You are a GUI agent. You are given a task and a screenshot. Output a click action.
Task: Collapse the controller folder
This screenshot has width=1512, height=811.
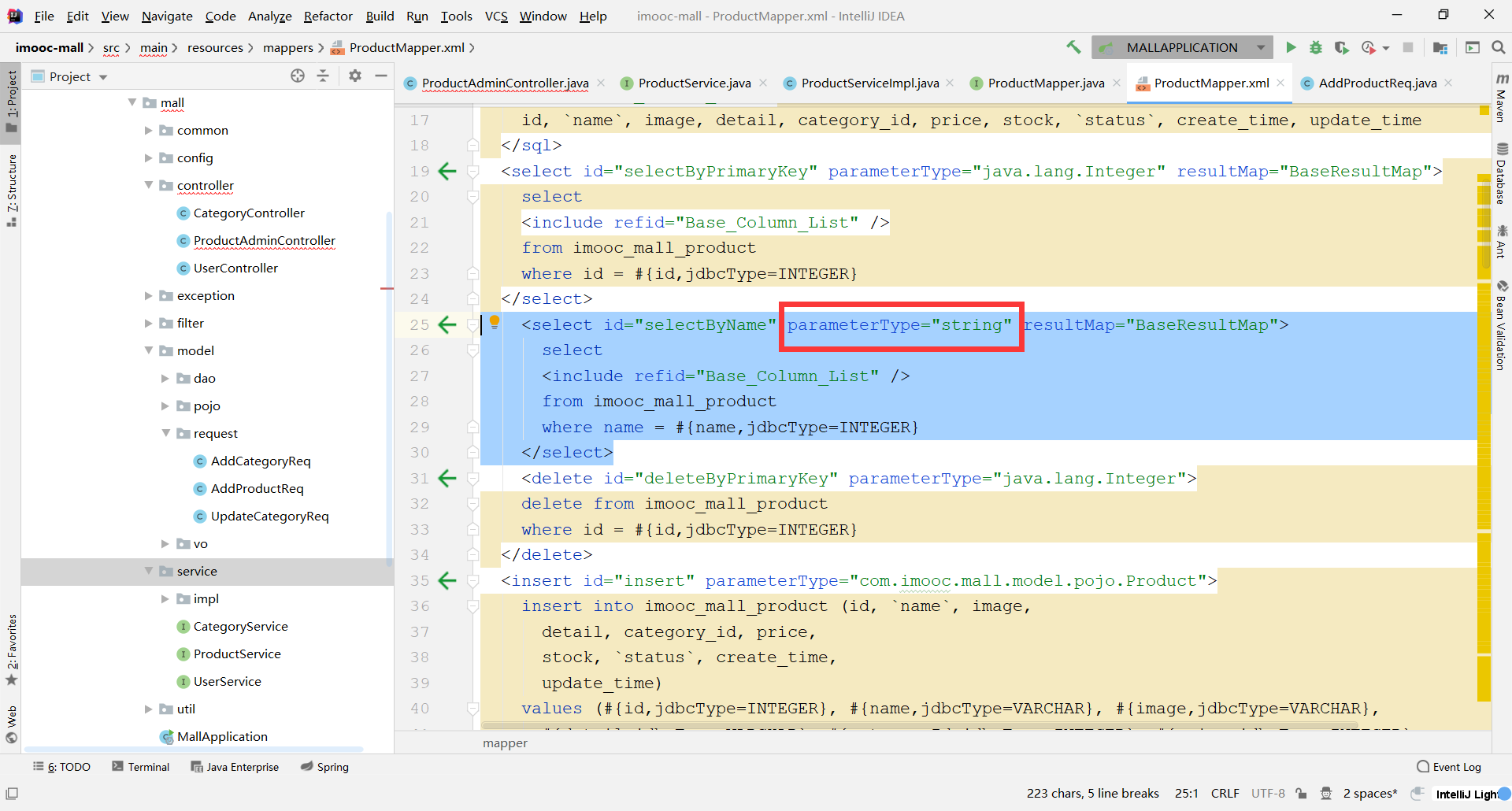tap(148, 185)
